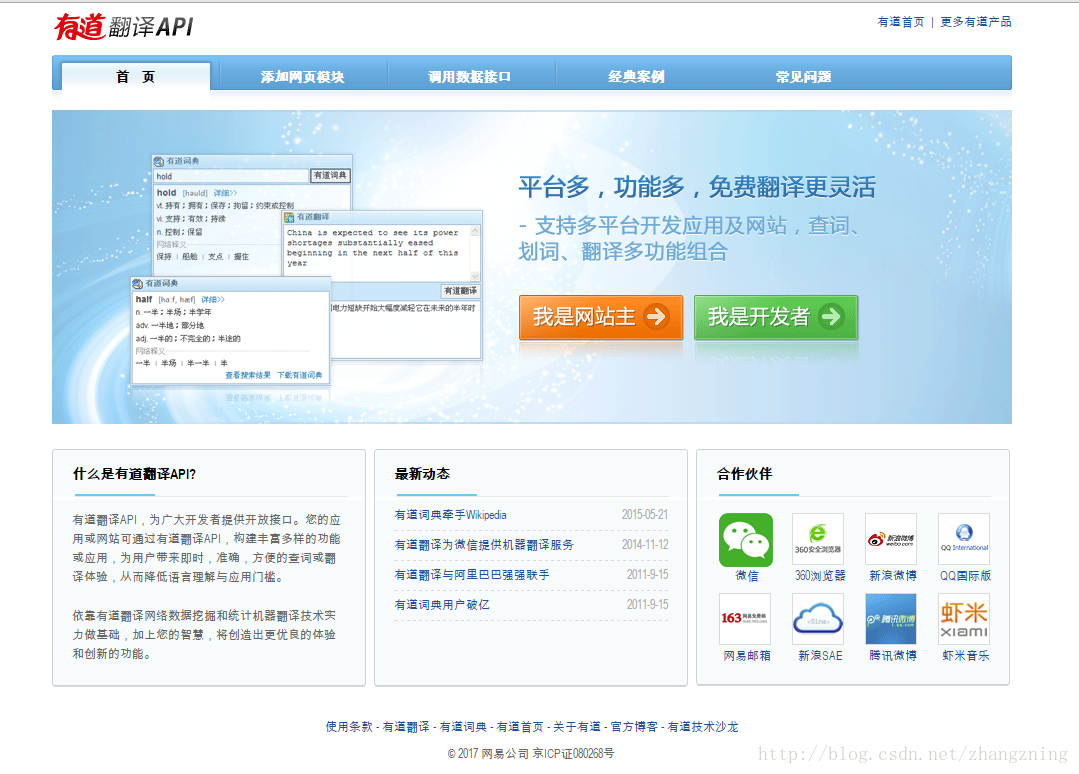Open news 有道翻译与阿里巴巴强强联手
The width and height of the screenshot is (1079, 774).
click(x=472, y=574)
